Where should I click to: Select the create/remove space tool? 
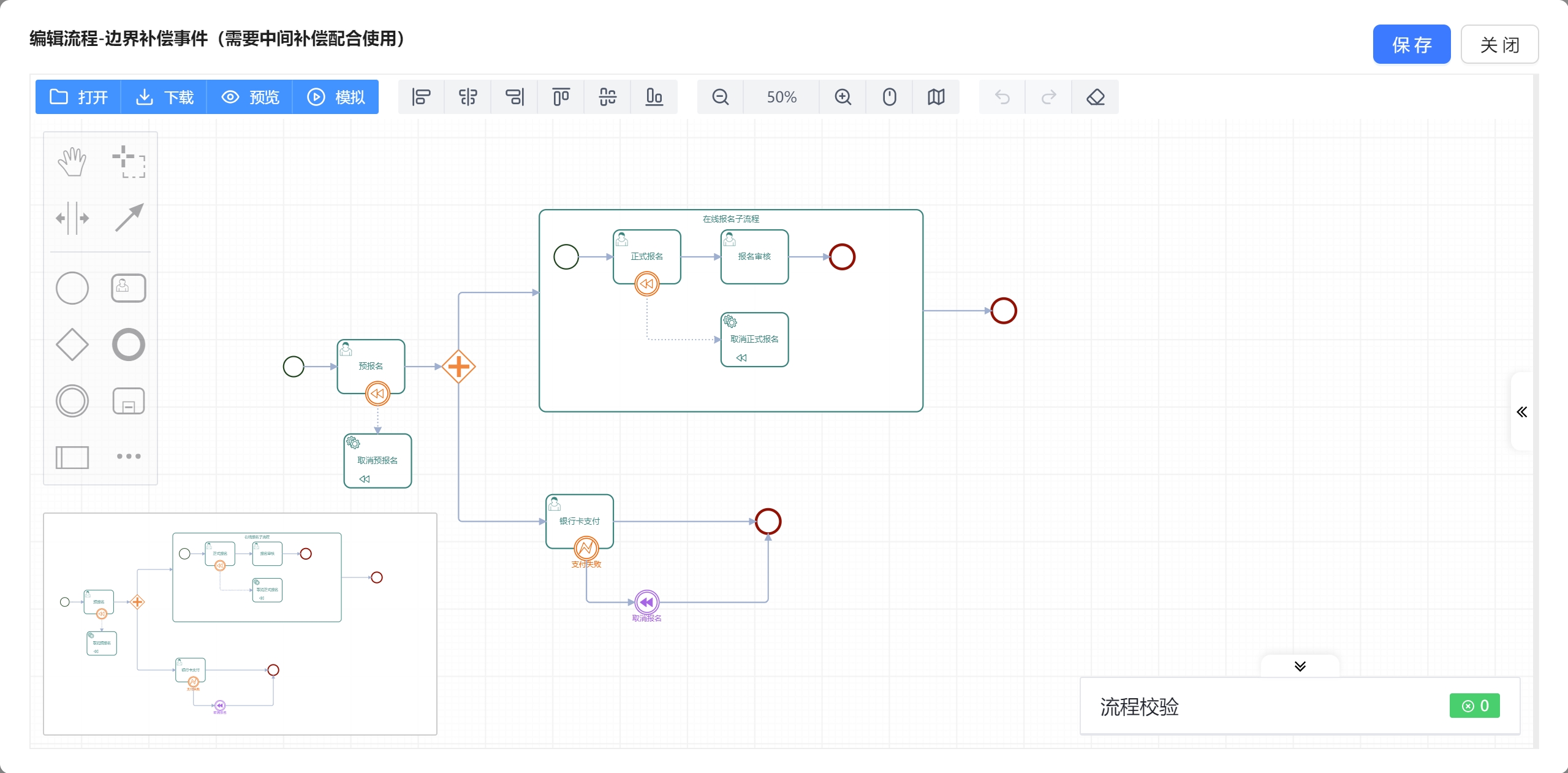(x=72, y=218)
